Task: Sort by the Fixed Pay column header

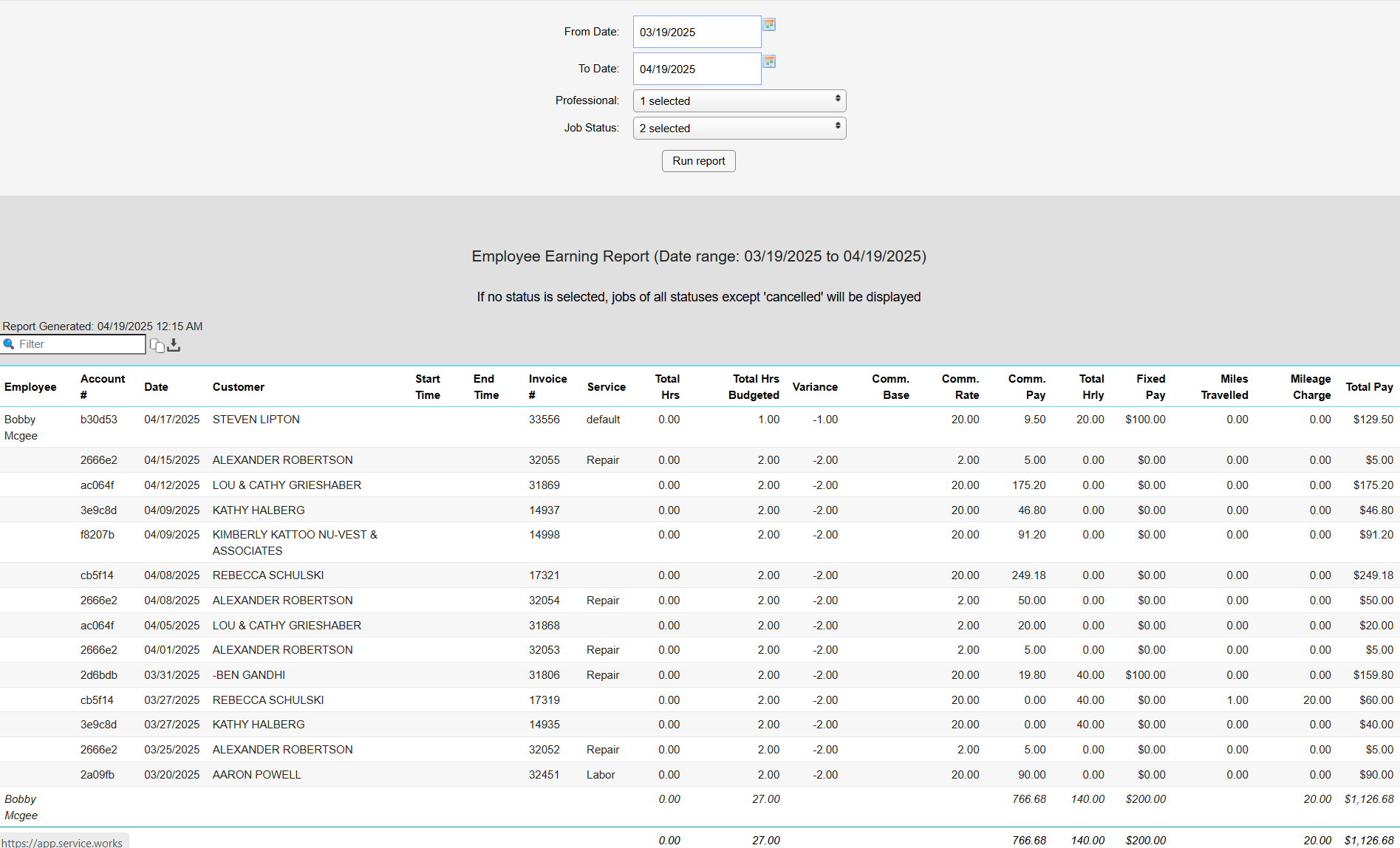Action: tap(1151, 386)
